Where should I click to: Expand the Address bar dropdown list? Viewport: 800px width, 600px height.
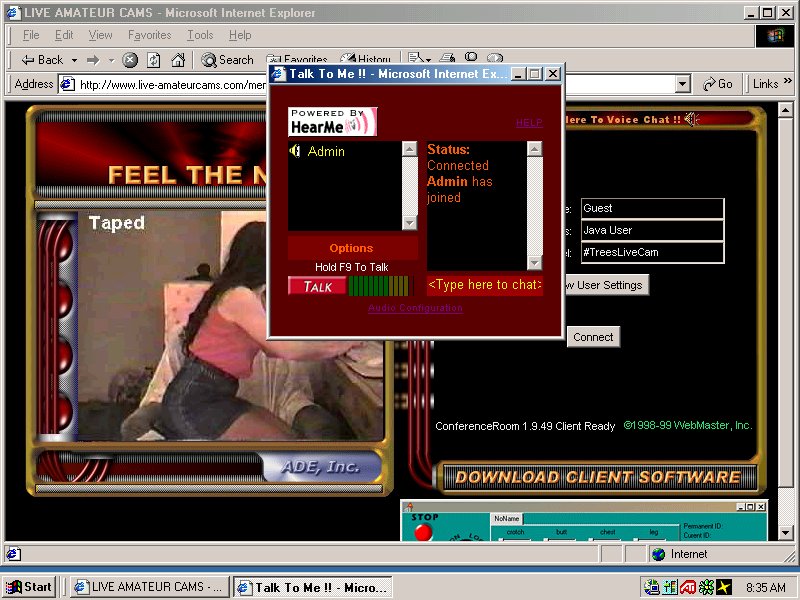(x=683, y=84)
